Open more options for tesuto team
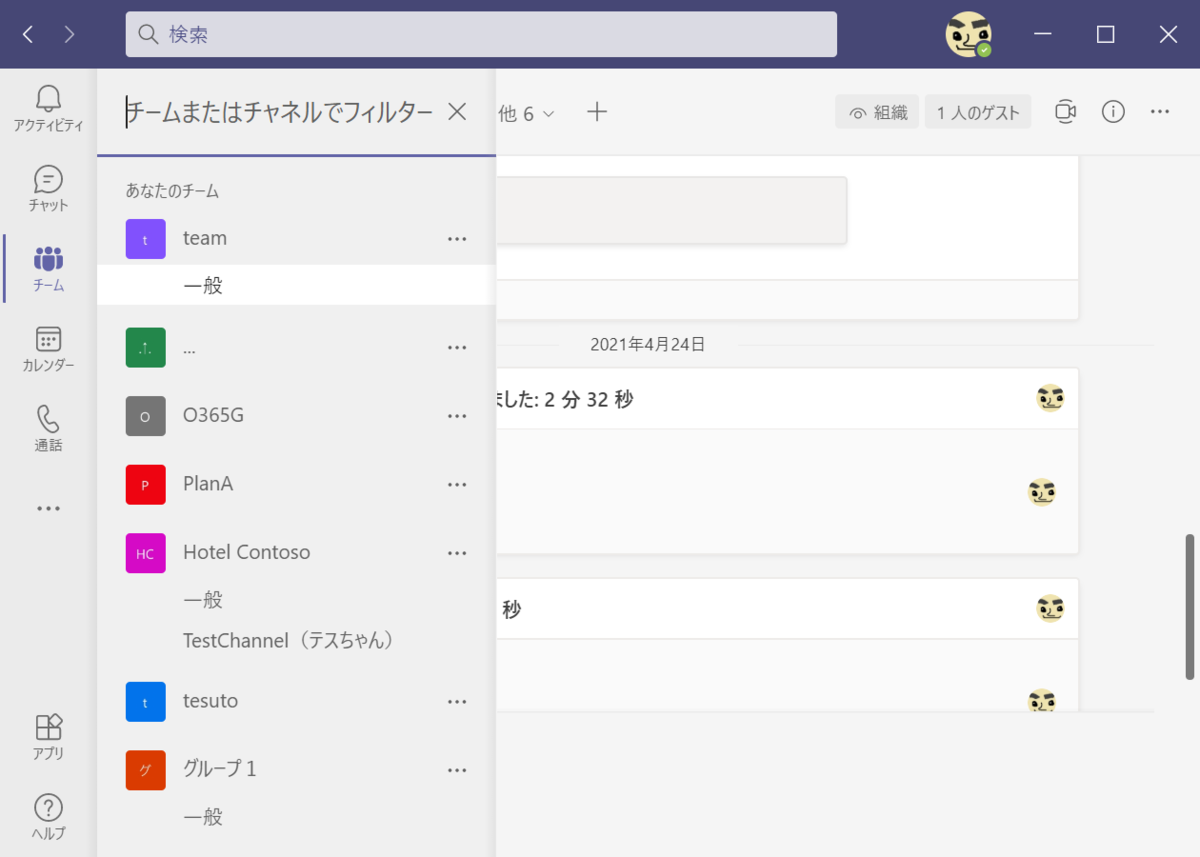This screenshot has height=857, width=1200. [x=457, y=702]
